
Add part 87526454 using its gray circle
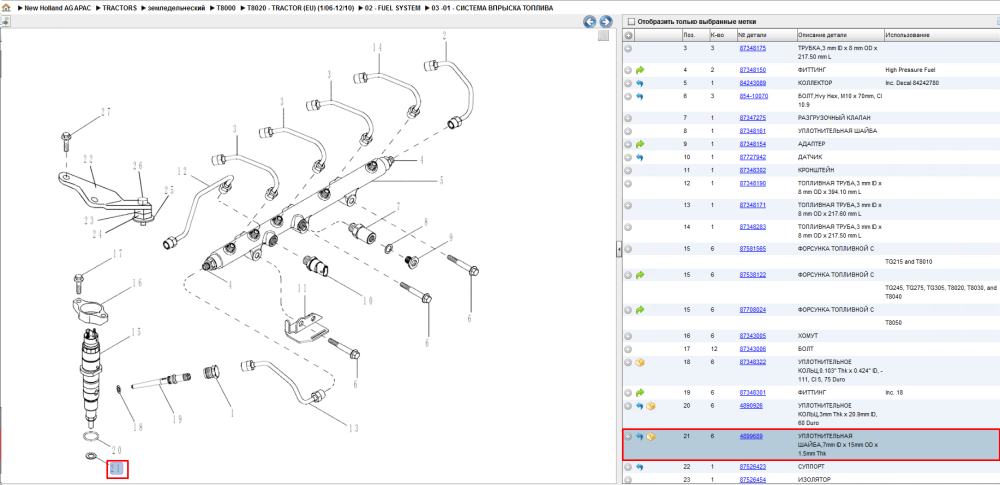628,479
